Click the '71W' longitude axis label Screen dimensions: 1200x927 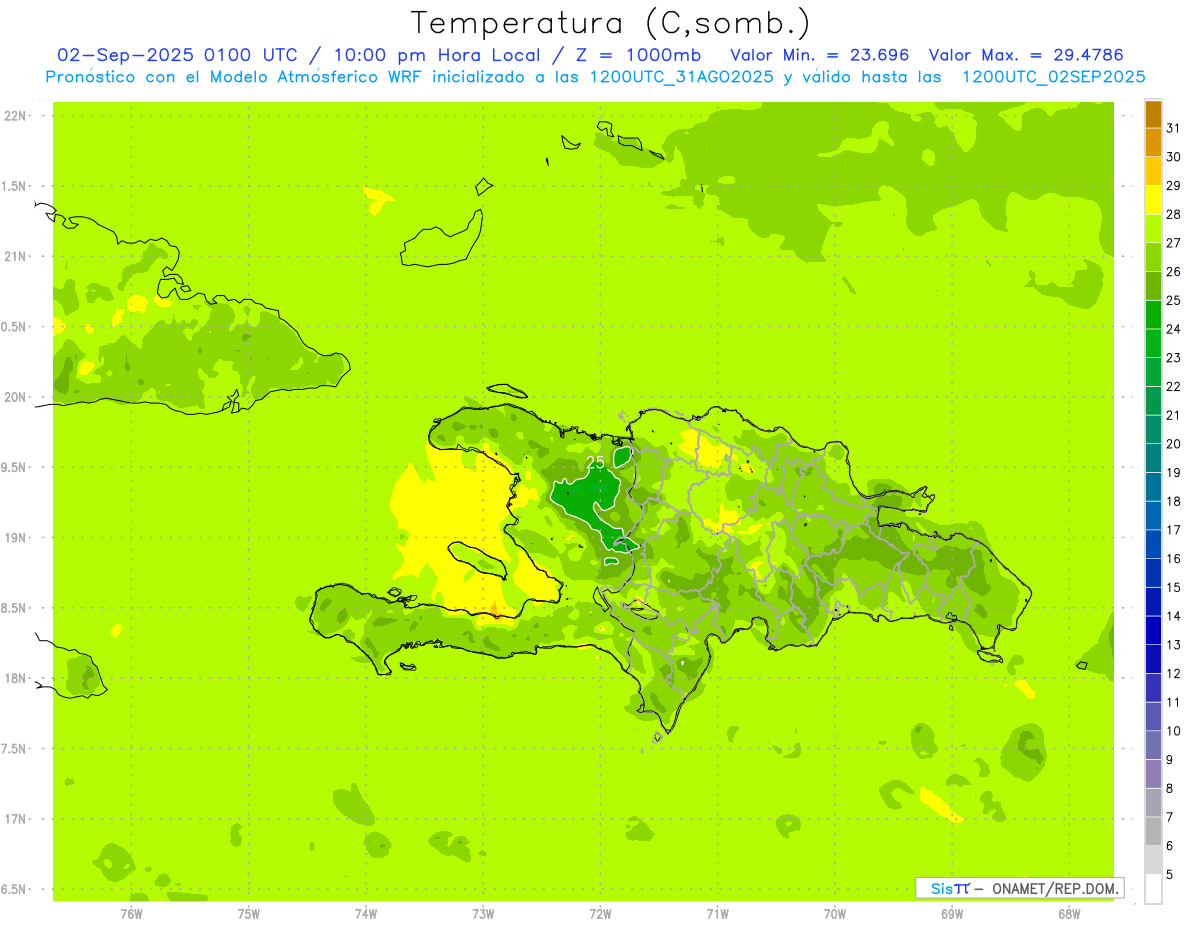pos(717,914)
